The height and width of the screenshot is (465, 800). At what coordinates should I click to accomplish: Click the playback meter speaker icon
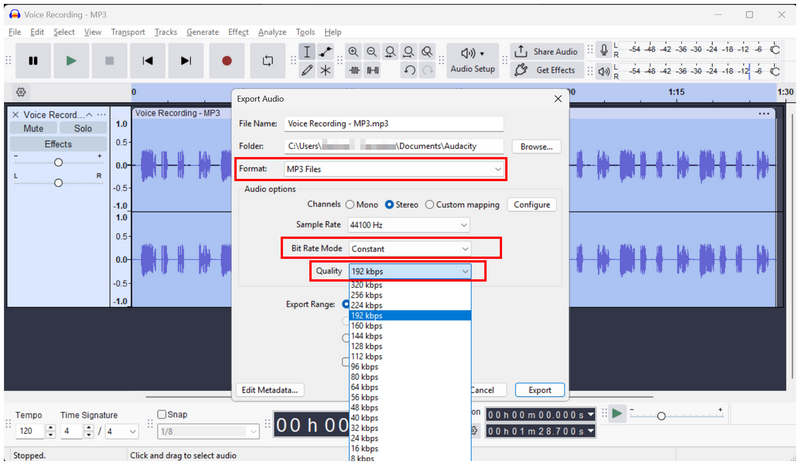[604, 71]
